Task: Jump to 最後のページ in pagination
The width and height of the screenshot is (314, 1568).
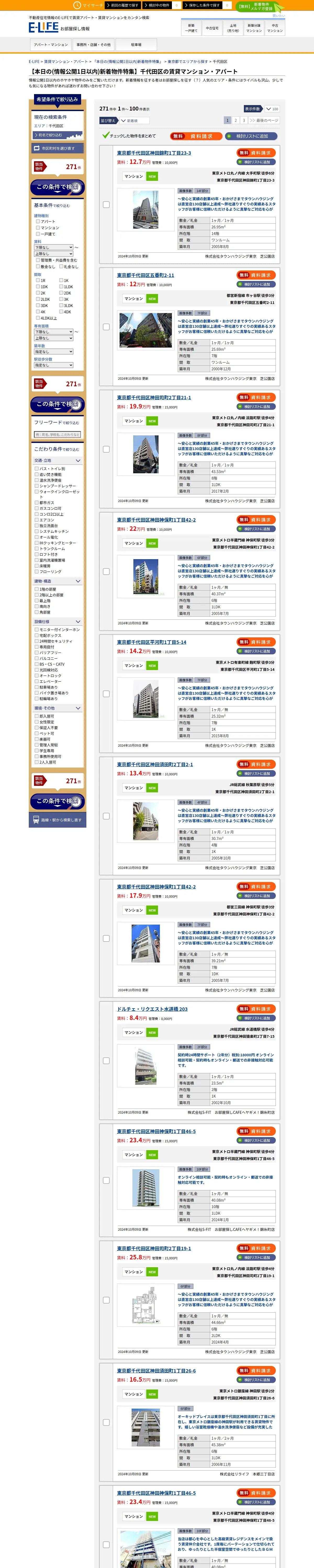Action: point(265,120)
